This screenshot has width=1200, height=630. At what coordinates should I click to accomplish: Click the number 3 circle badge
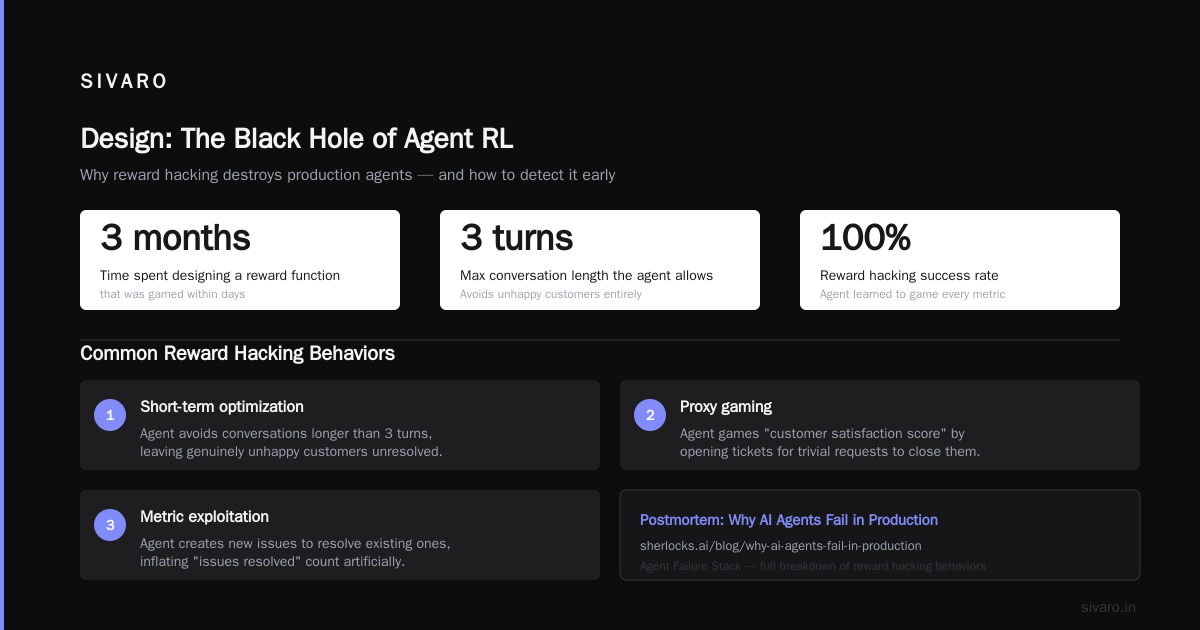tap(110, 525)
